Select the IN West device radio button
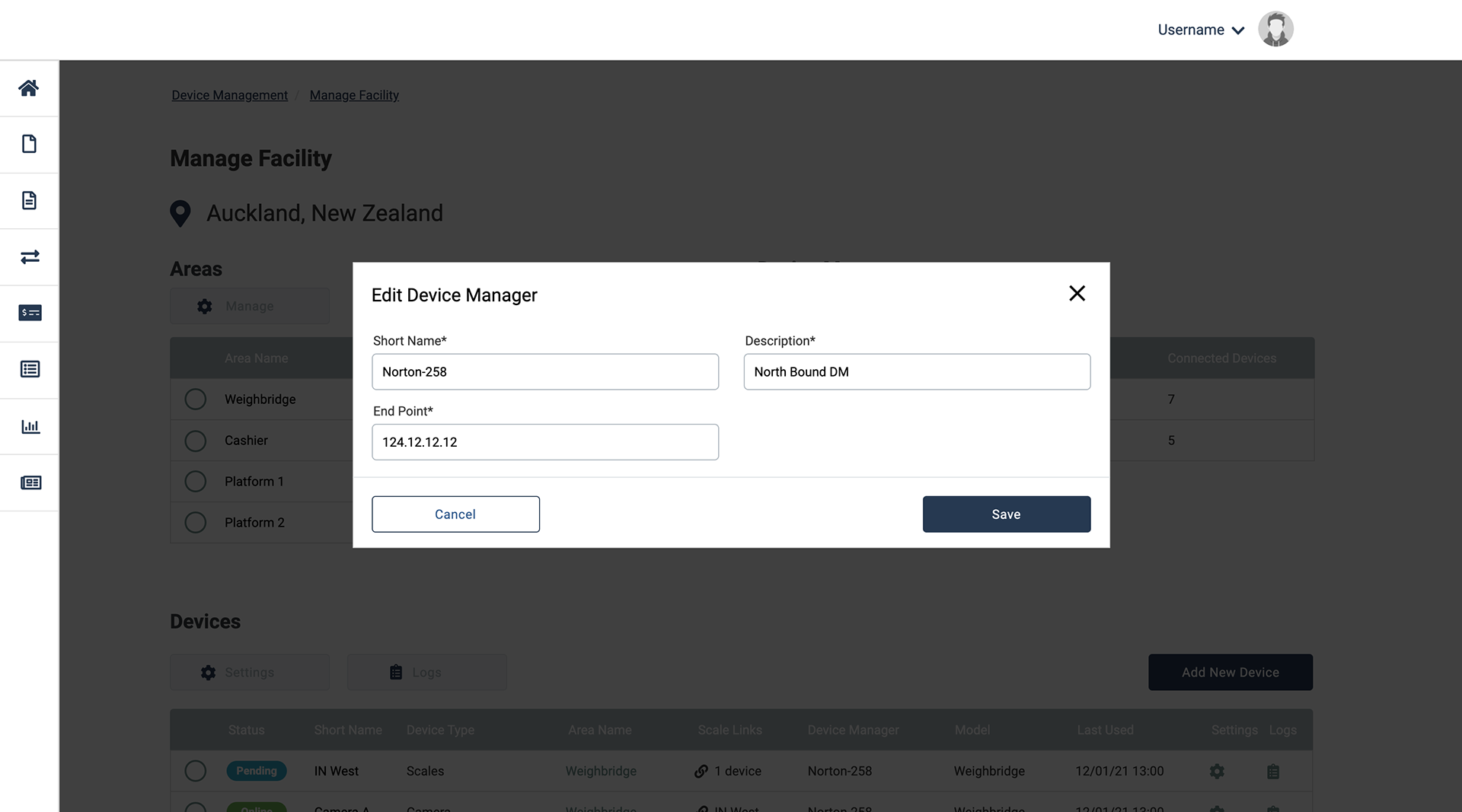 196,771
